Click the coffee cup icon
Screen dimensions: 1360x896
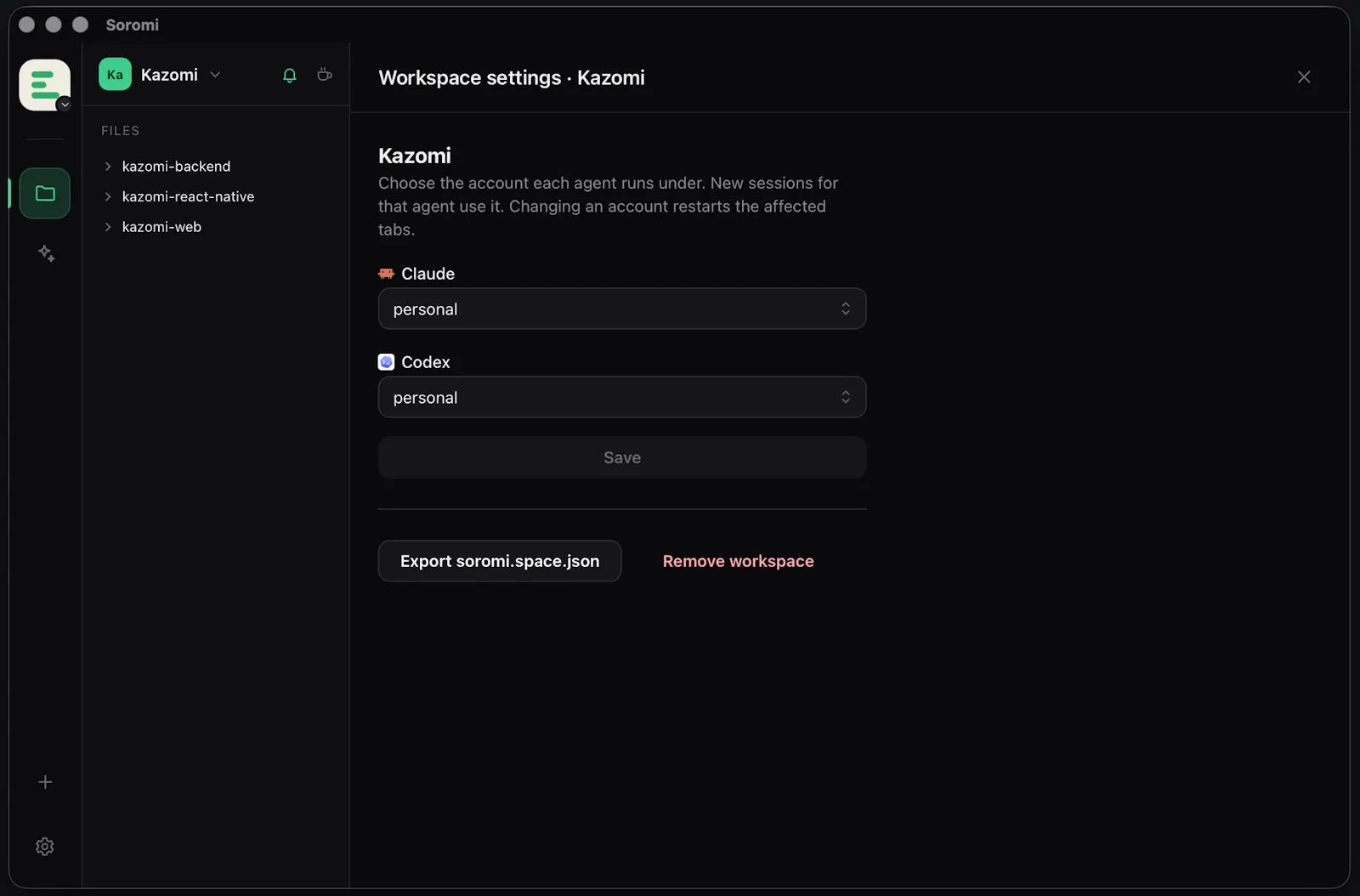324,75
